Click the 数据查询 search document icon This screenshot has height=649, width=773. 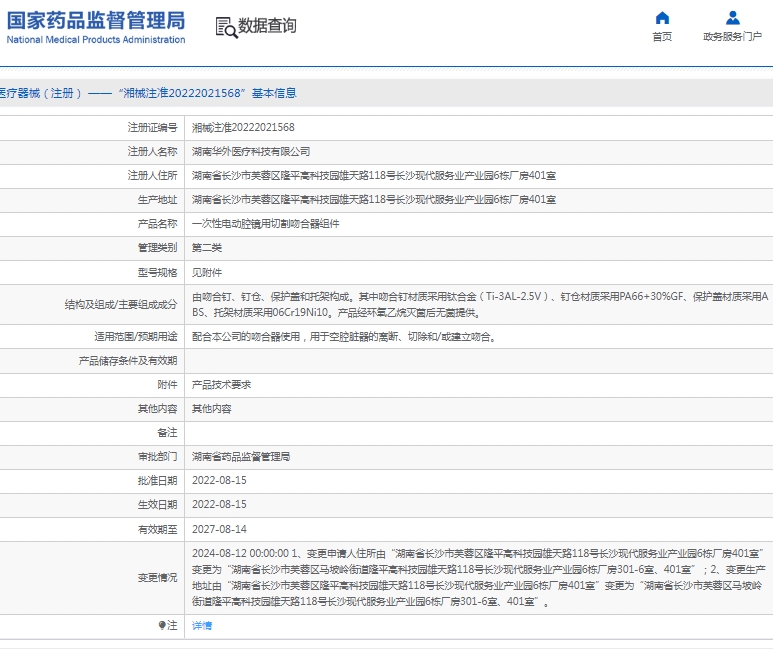click(226, 27)
